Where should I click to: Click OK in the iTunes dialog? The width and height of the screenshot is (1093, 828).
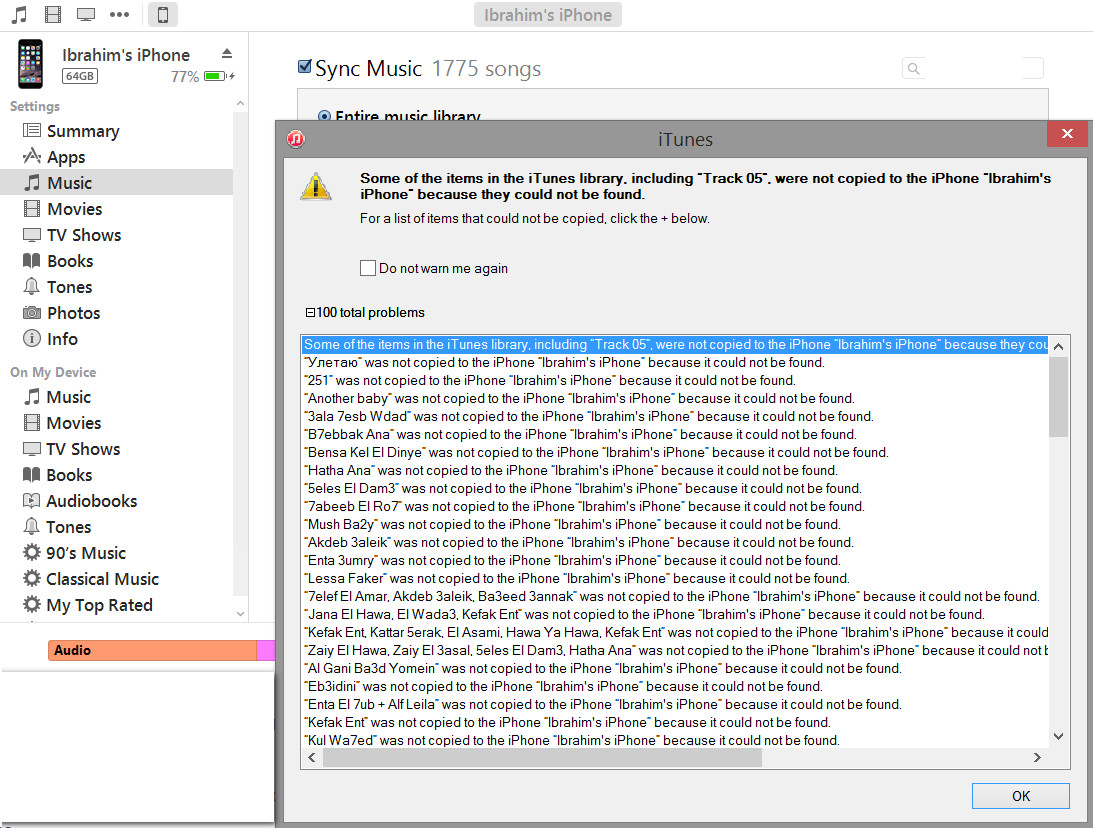[x=1021, y=796]
